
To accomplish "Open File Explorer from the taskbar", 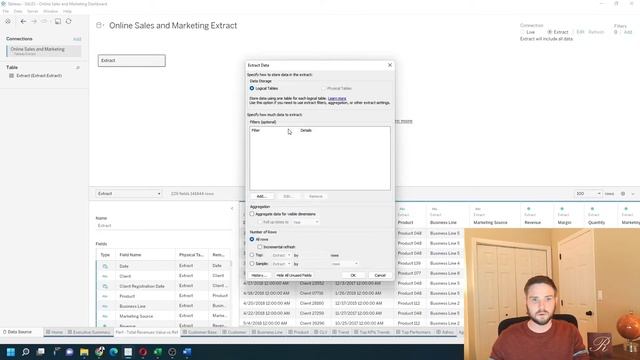I will click(x=84, y=352).
